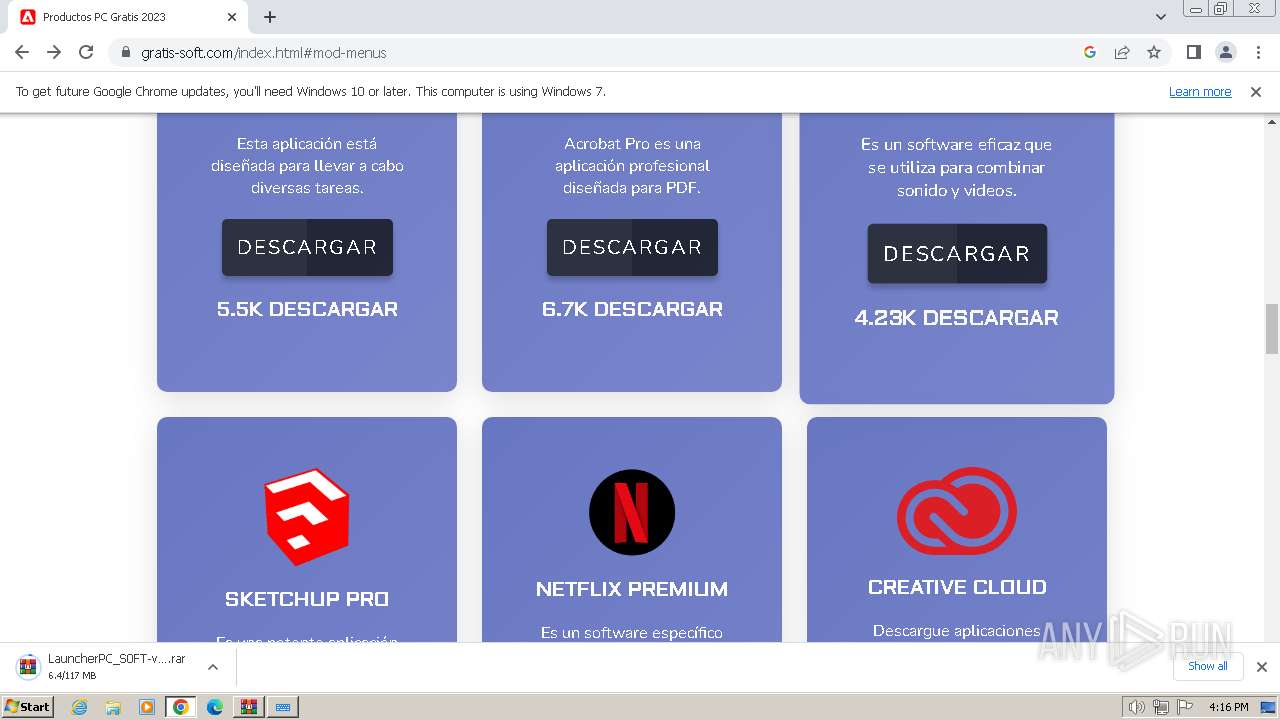Click the Creative Cloud logo
The width and height of the screenshot is (1280, 720).
(x=957, y=511)
